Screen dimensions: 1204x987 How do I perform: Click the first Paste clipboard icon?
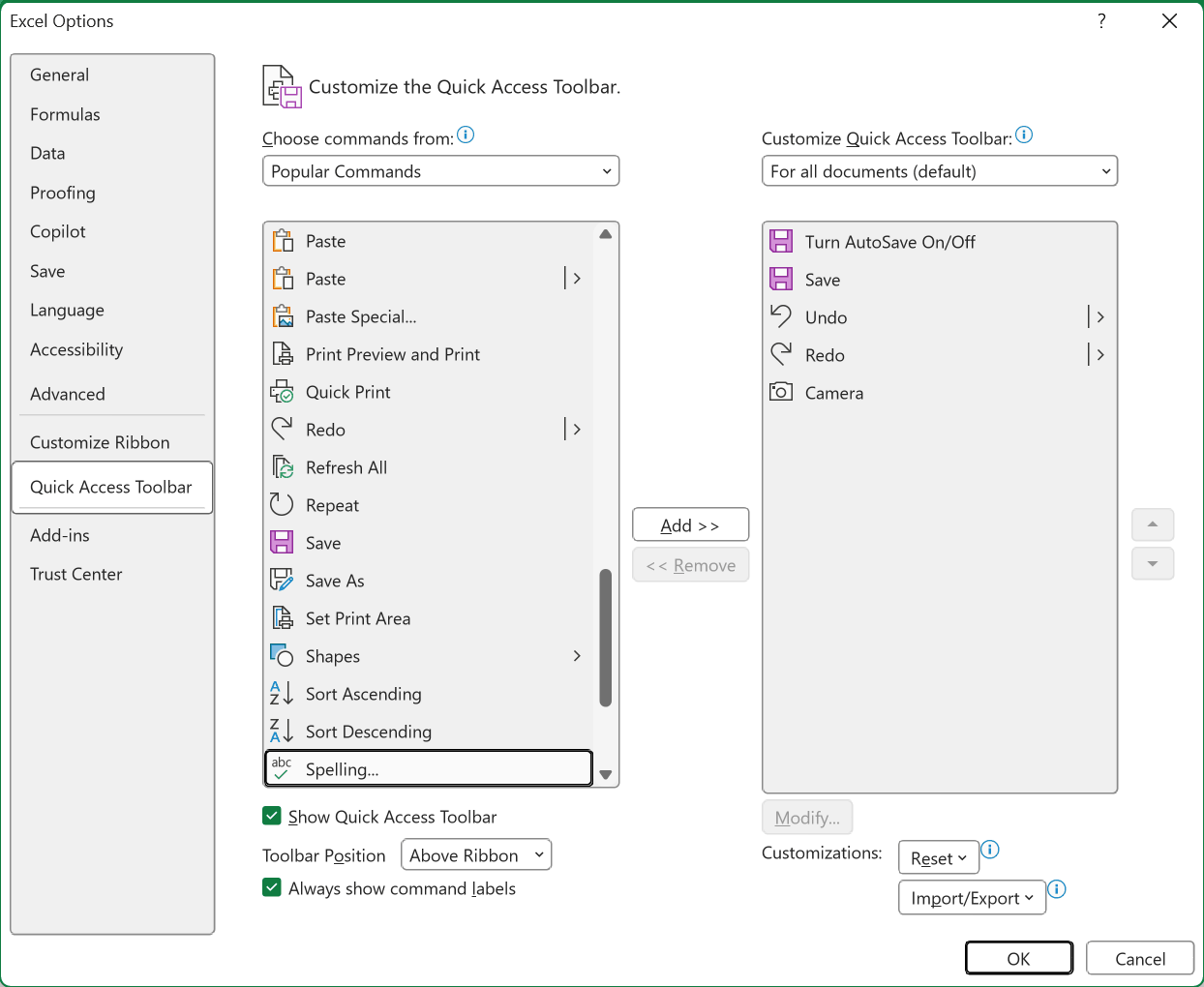(283, 241)
